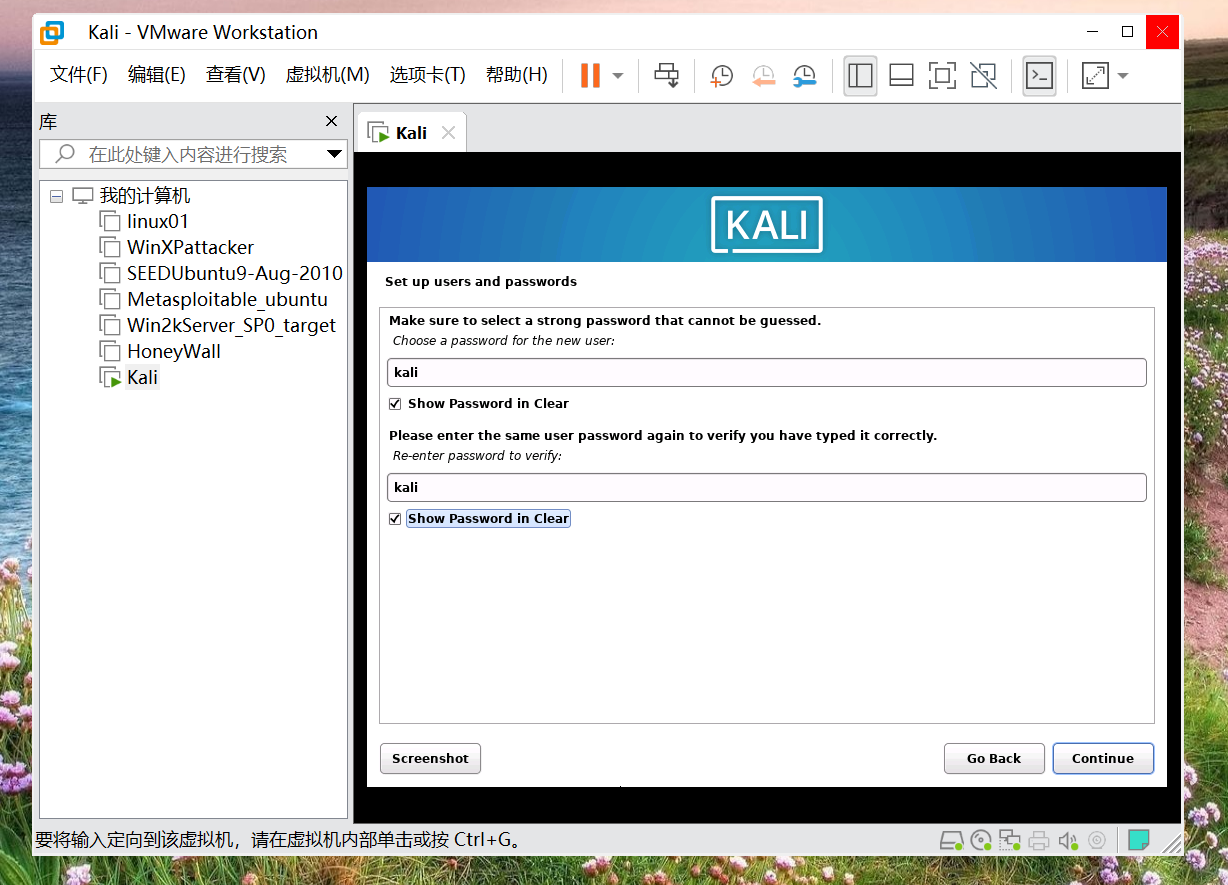1228x885 pixels.
Task: Click the revert to snapshot icon
Action: 763,76
